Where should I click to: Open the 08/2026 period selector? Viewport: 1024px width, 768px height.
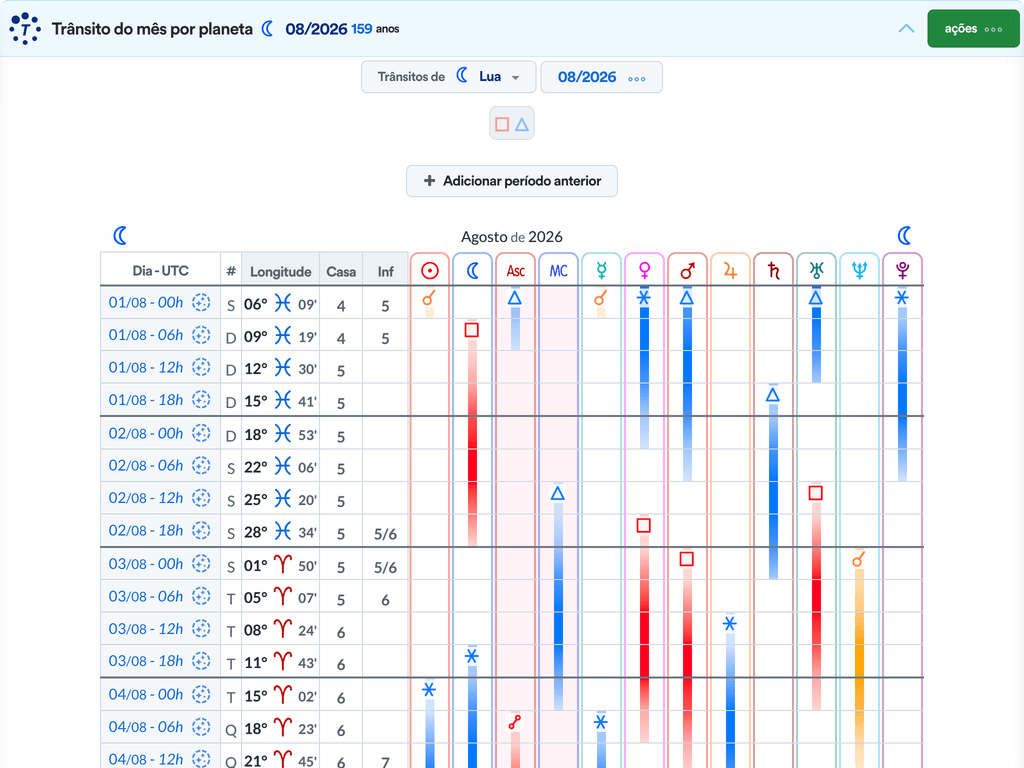601,77
